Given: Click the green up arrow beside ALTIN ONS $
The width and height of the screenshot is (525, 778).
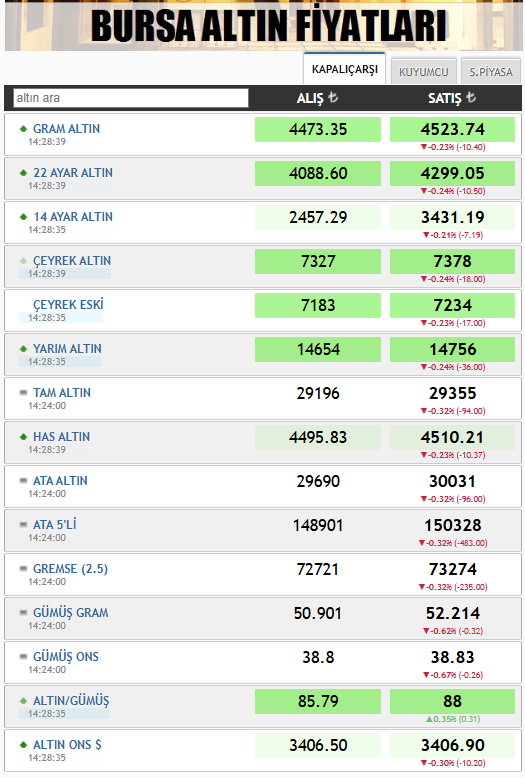Looking at the screenshot, I should point(23,745).
